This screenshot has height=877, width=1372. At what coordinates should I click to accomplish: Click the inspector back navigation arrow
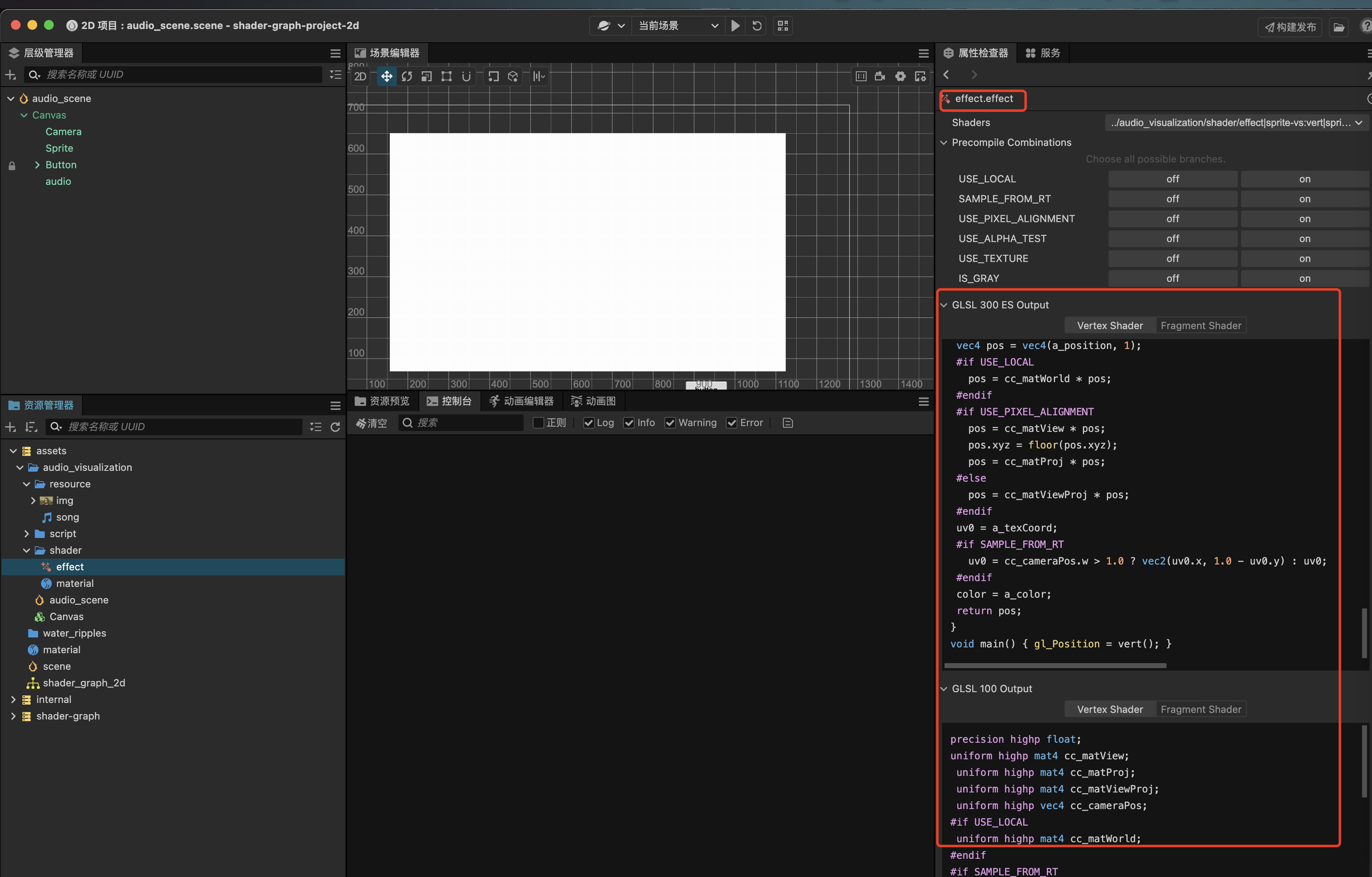(x=947, y=75)
